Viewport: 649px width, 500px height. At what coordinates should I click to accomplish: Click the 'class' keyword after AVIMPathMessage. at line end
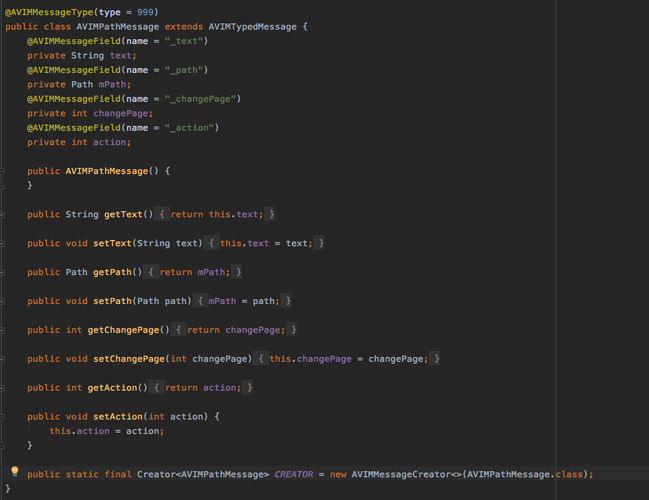(x=569, y=474)
